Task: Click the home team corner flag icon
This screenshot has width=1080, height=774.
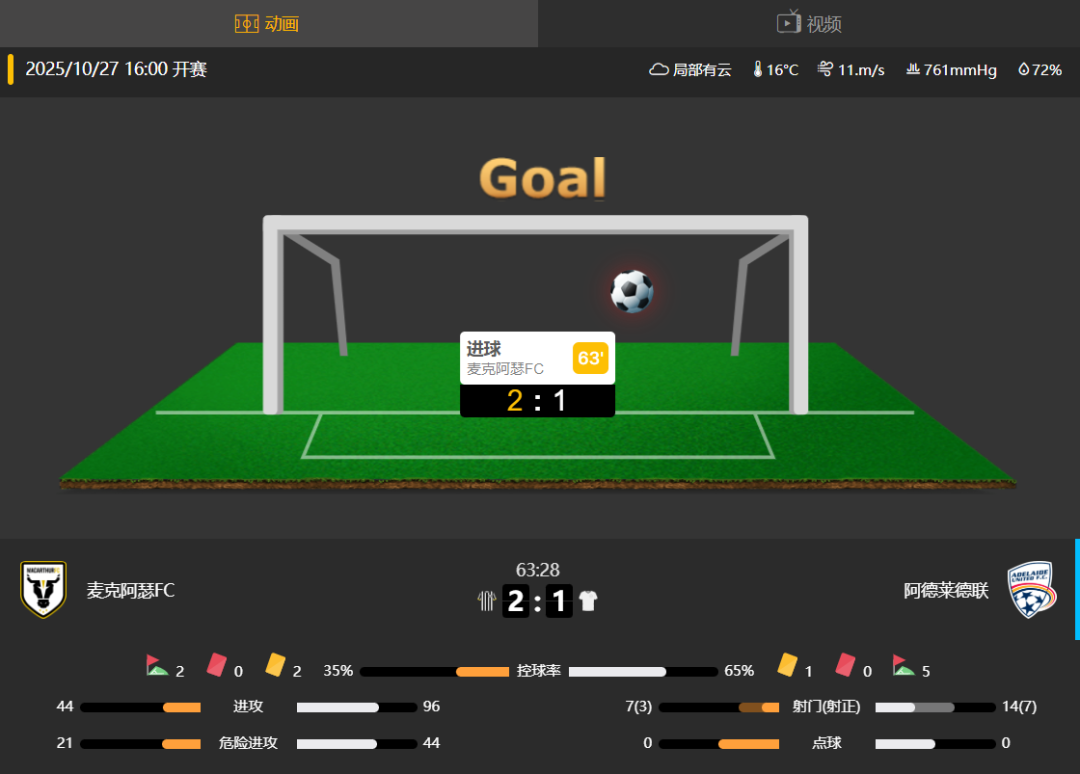Action: pos(157,666)
